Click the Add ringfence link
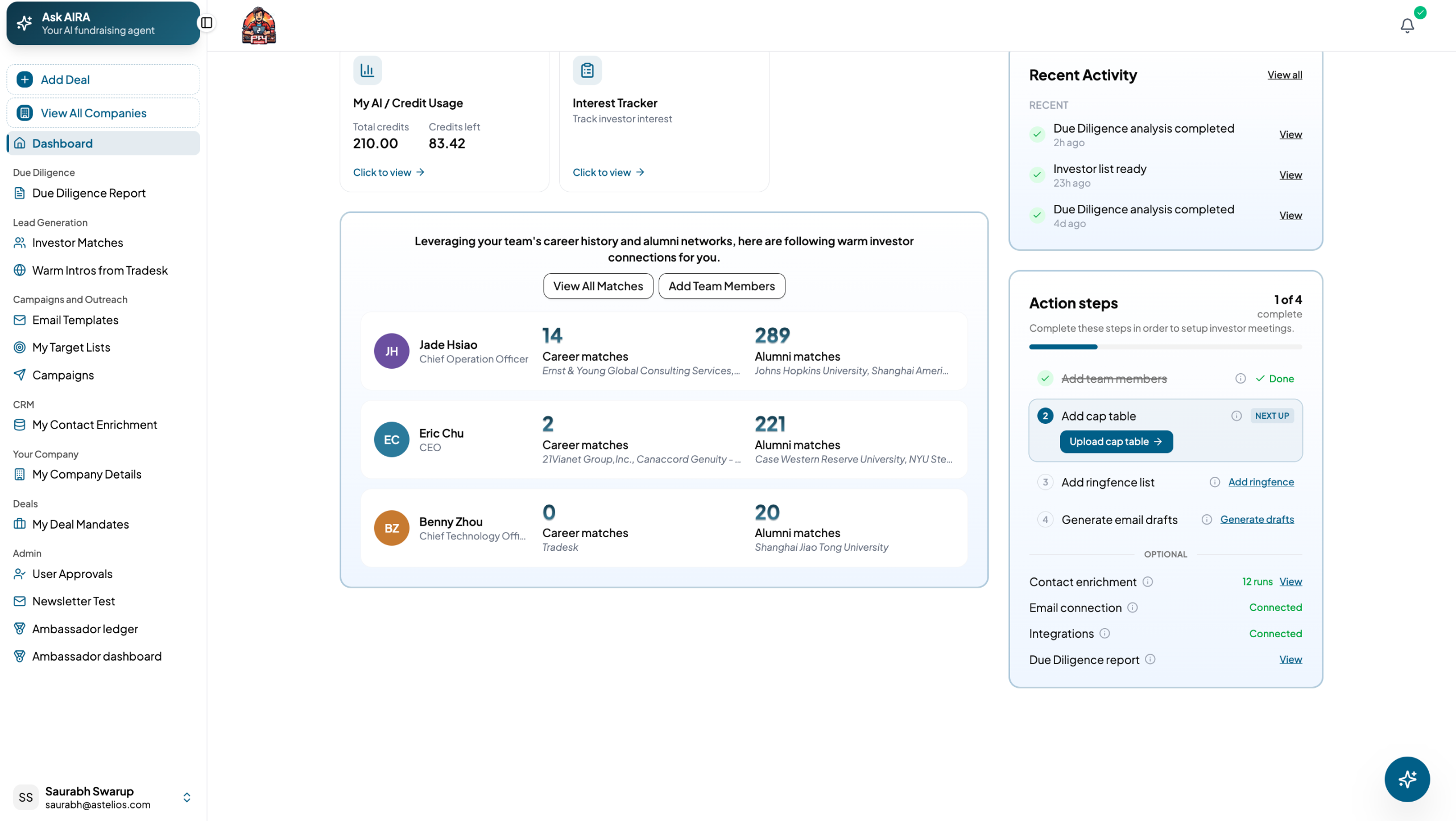1456x821 pixels. pos(1261,482)
